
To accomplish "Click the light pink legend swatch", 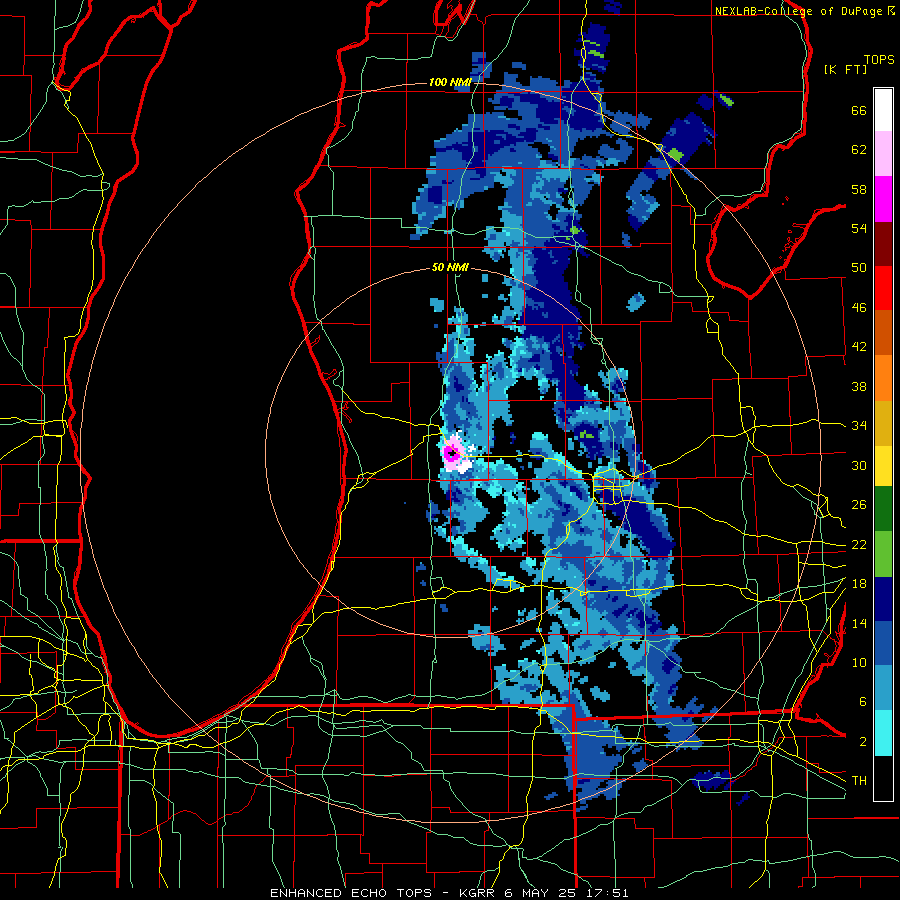I will 883,154.
